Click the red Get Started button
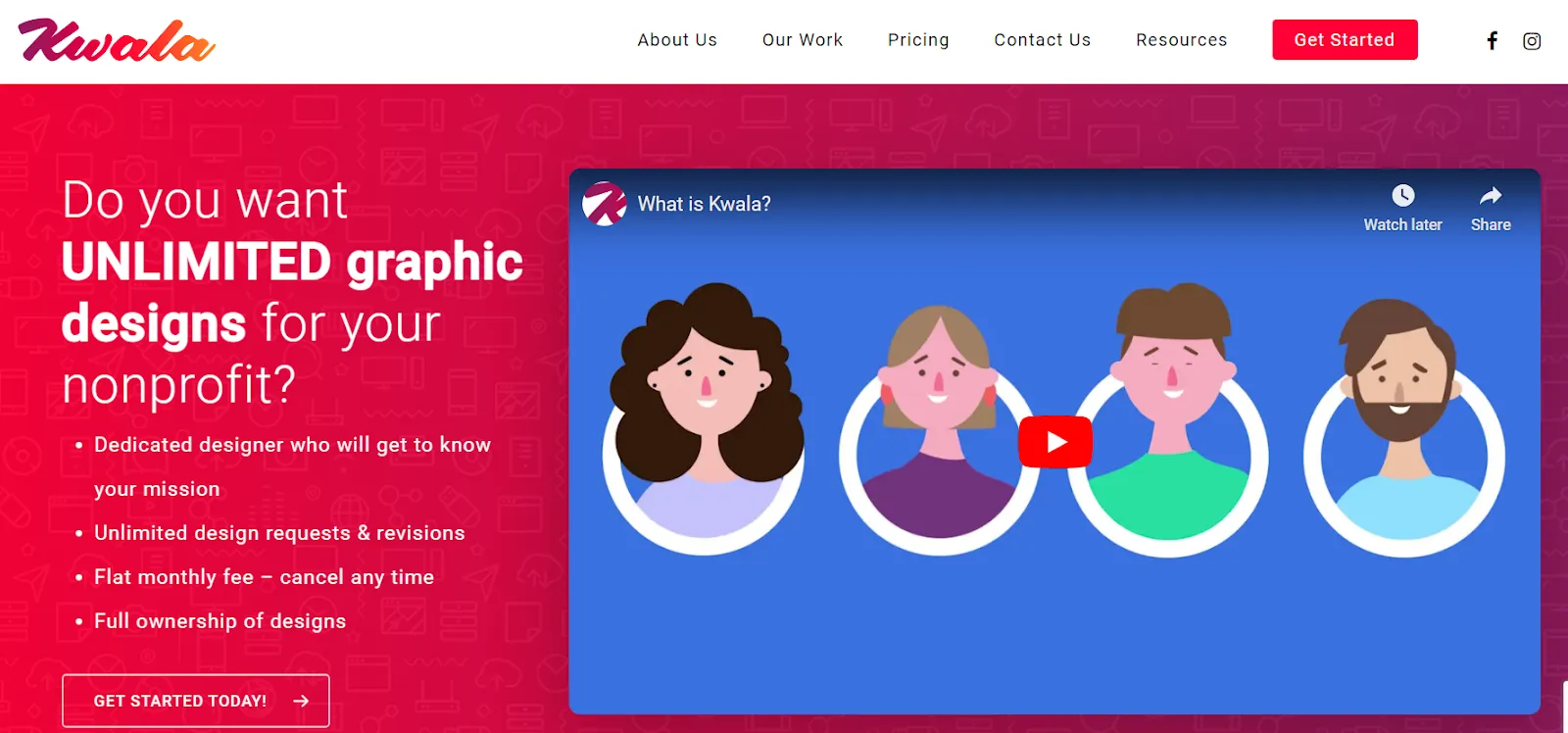This screenshot has height=733, width=1568. click(x=1345, y=40)
